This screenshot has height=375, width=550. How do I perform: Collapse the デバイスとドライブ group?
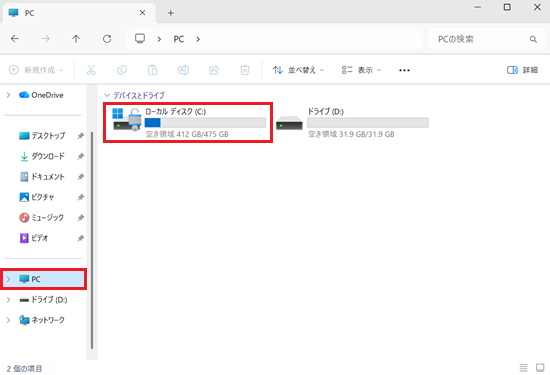[107, 95]
